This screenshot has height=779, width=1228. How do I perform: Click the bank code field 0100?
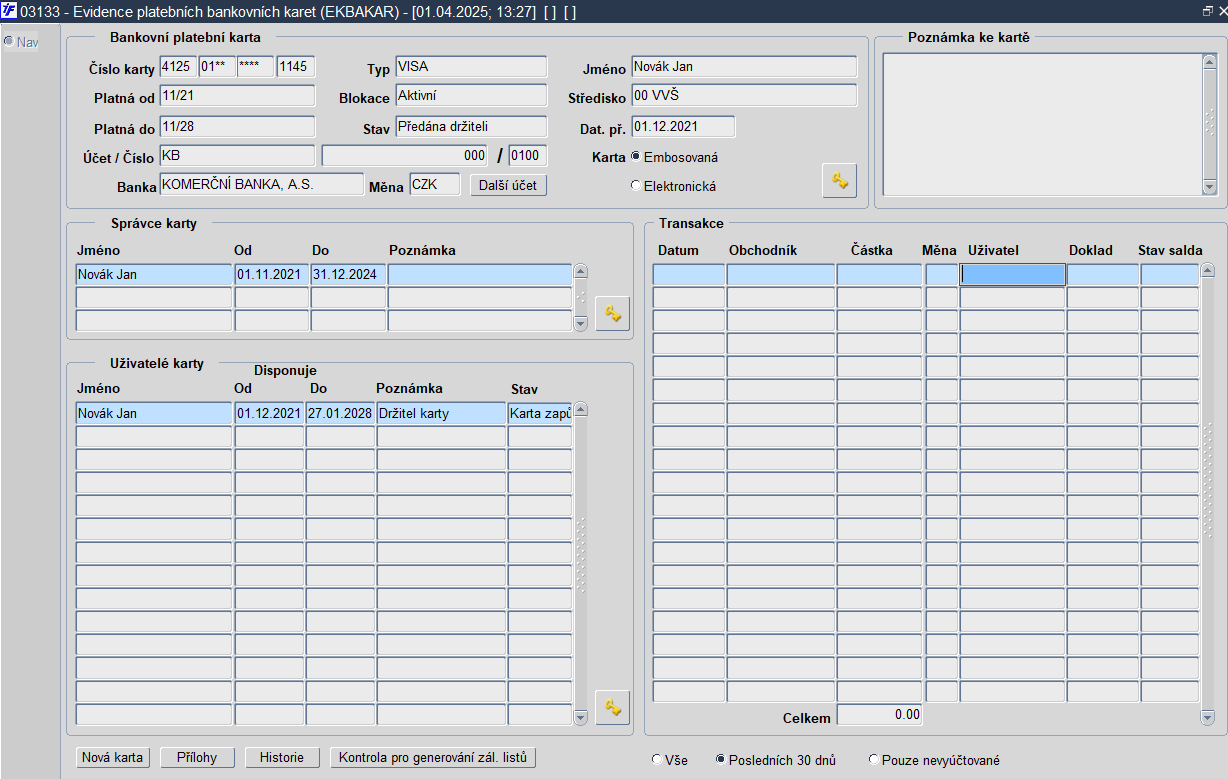click(528, 156)
